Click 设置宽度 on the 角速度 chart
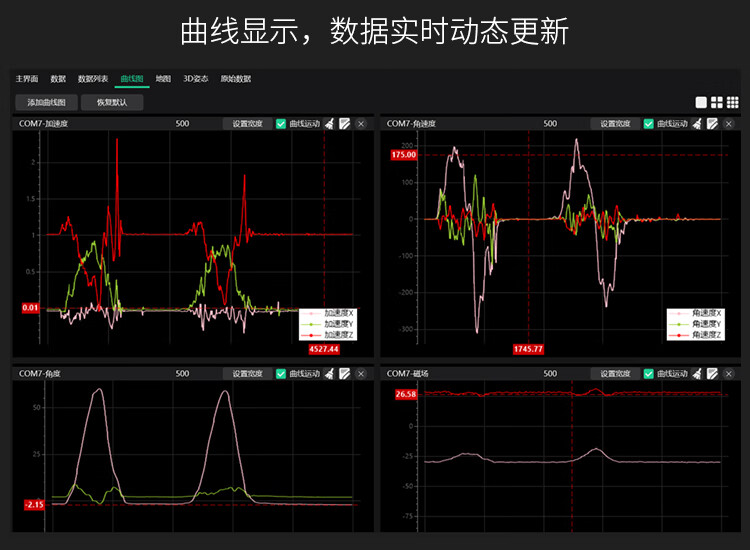Image resolution: width=750 pixels, height=550 pixels. click(x=614, y=124)
